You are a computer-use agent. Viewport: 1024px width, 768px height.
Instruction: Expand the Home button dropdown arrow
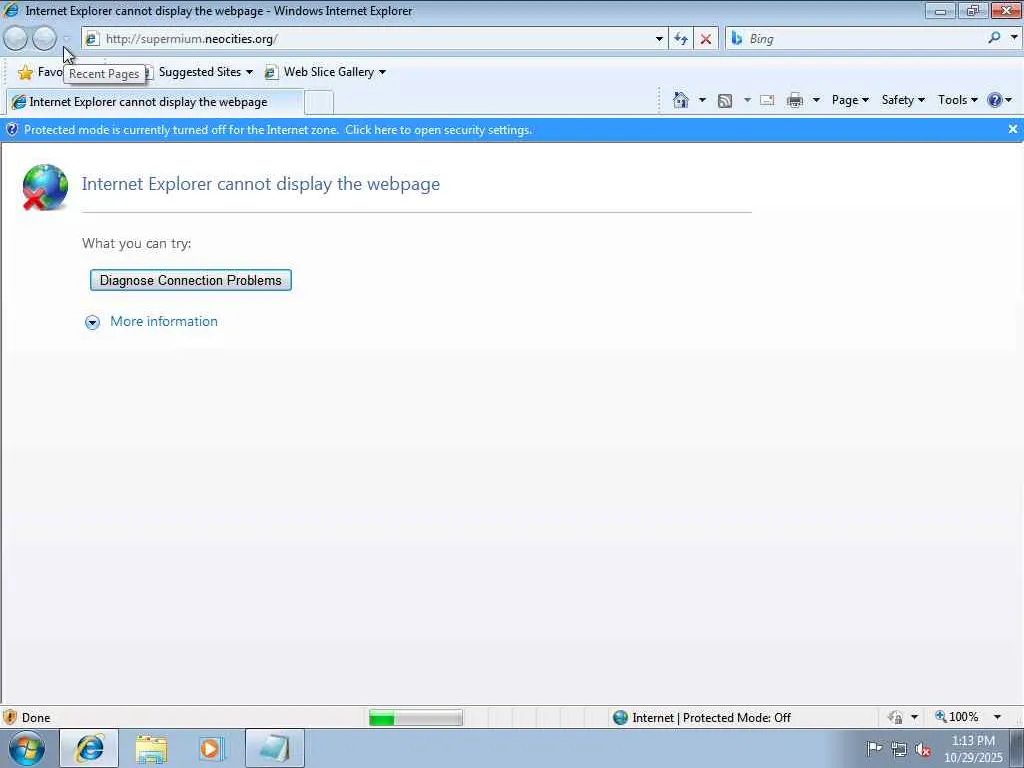702,100
